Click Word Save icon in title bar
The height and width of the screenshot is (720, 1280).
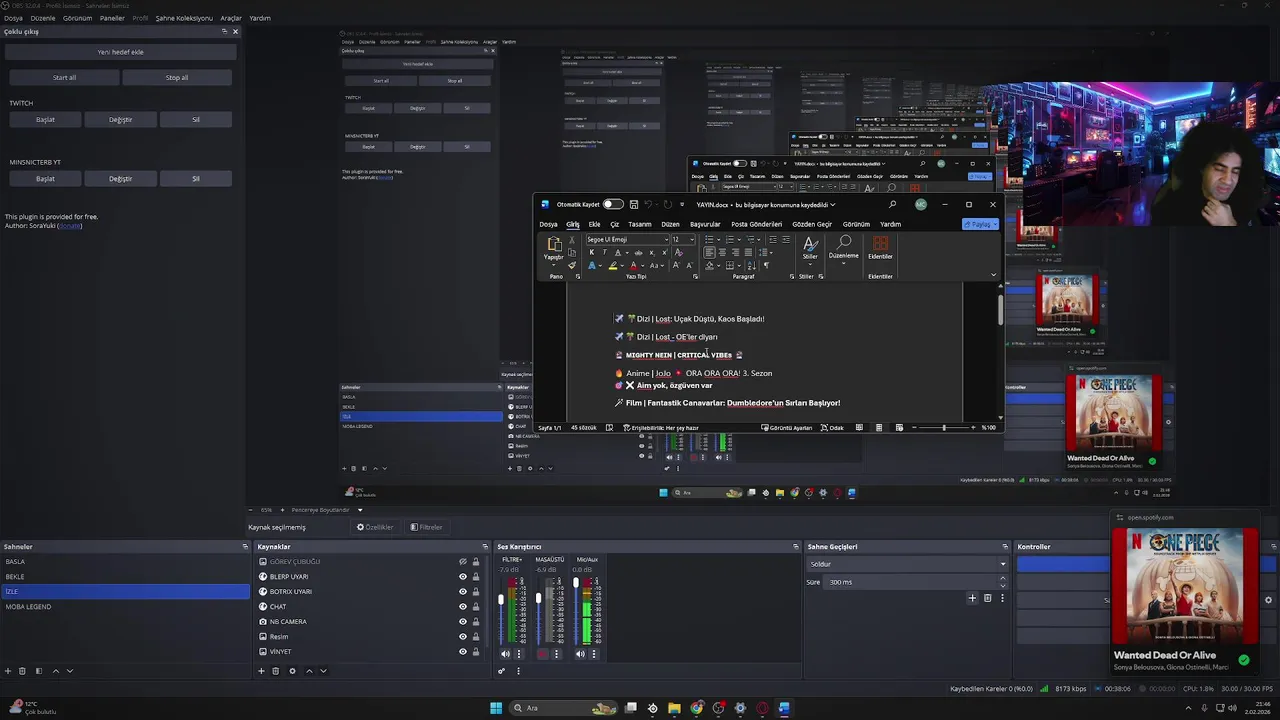[x=634, y=204]
